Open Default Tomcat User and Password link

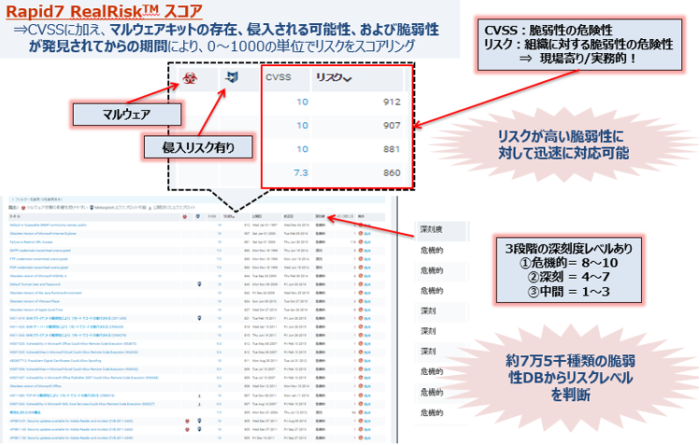(35, 284)
